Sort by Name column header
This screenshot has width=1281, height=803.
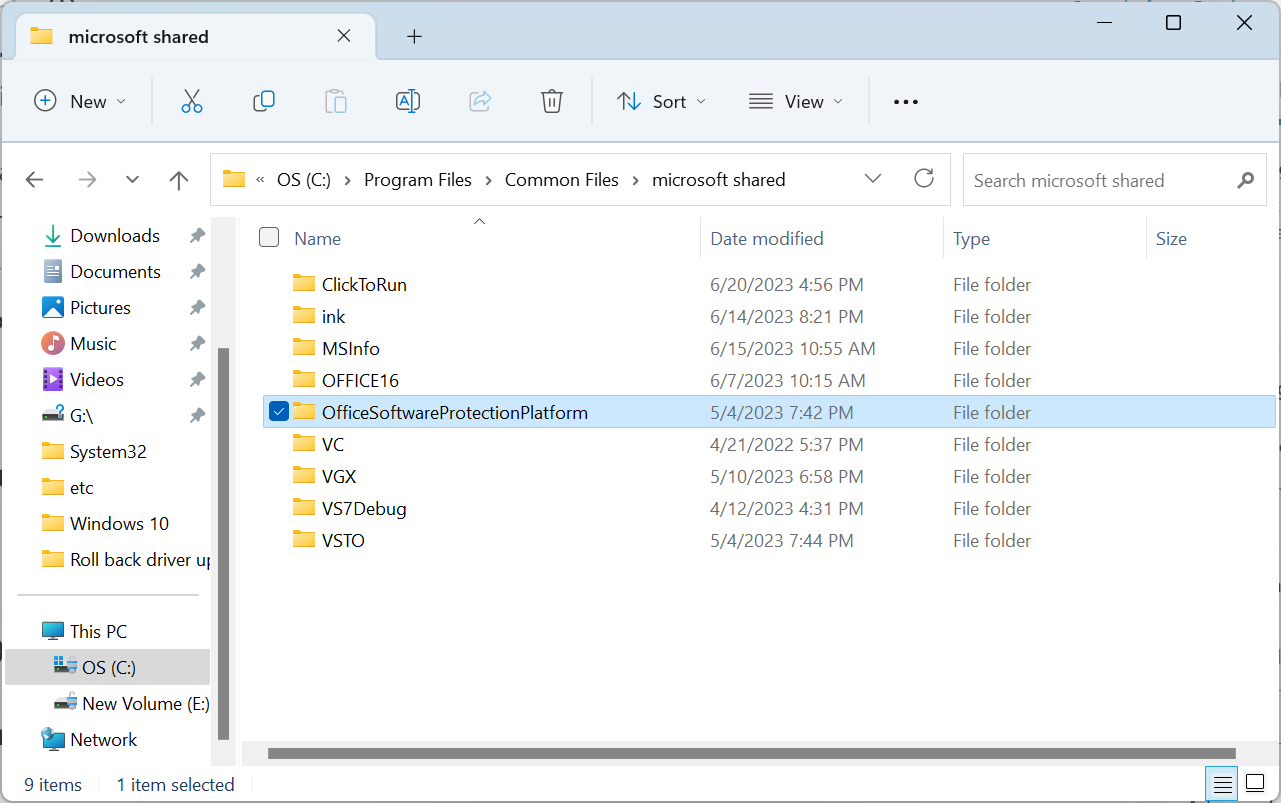point(317,238)
